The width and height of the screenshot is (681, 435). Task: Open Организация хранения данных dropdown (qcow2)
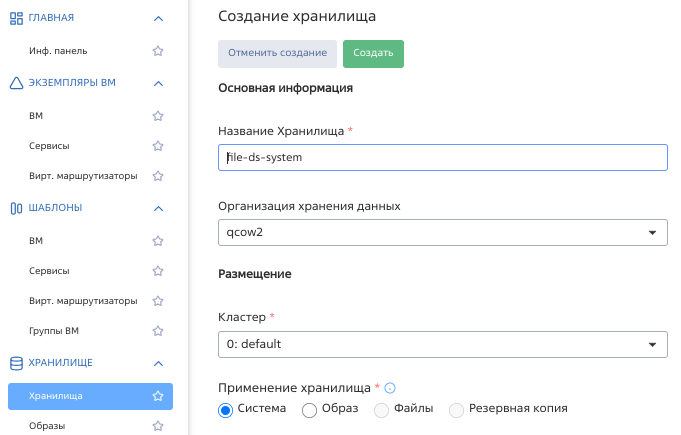(443, 232)
